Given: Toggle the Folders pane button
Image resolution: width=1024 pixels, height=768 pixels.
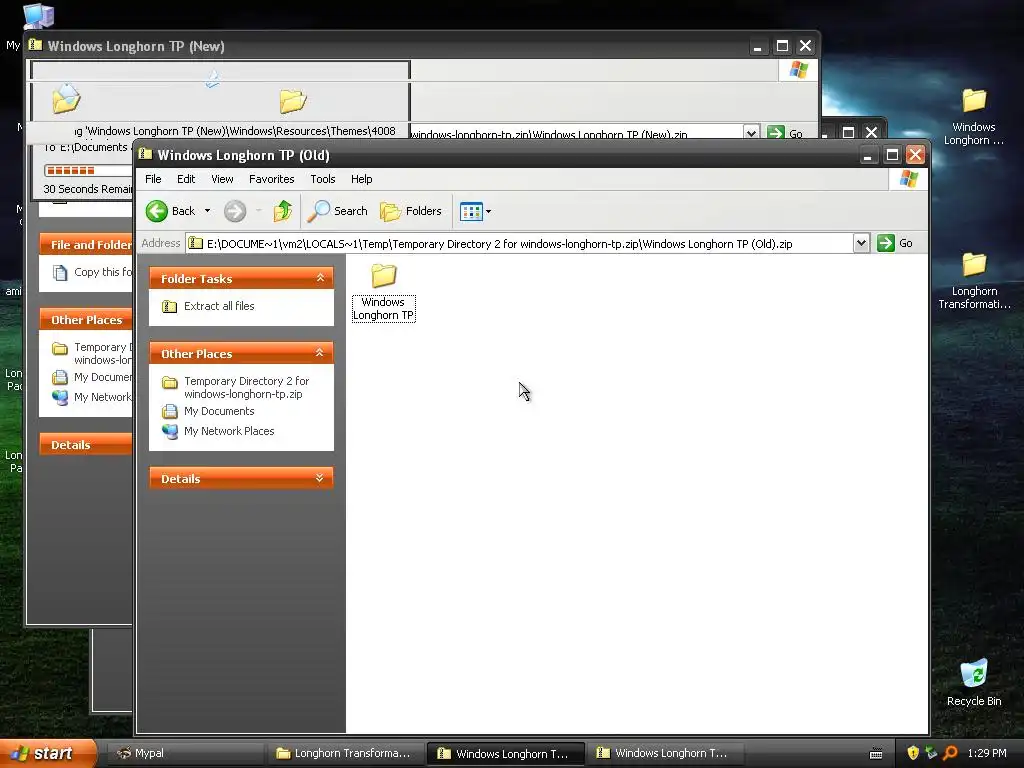Looking at the screenshot, I should [411, 211].
